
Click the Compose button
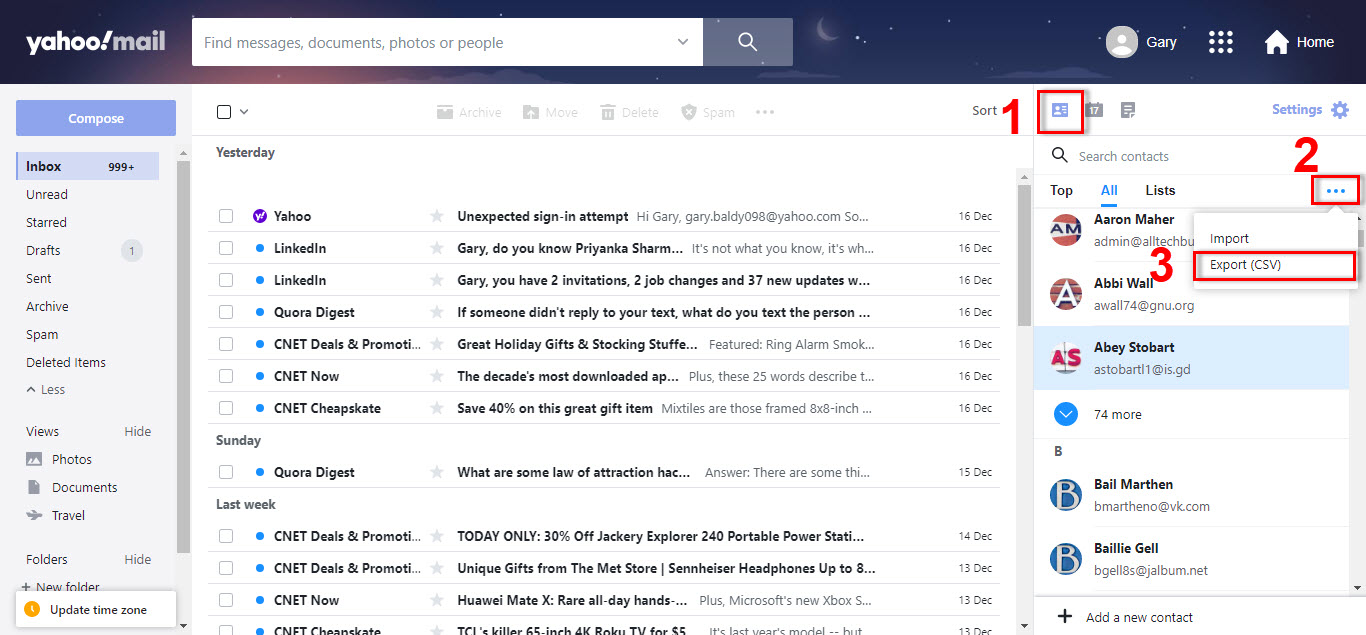click(96, 118)
